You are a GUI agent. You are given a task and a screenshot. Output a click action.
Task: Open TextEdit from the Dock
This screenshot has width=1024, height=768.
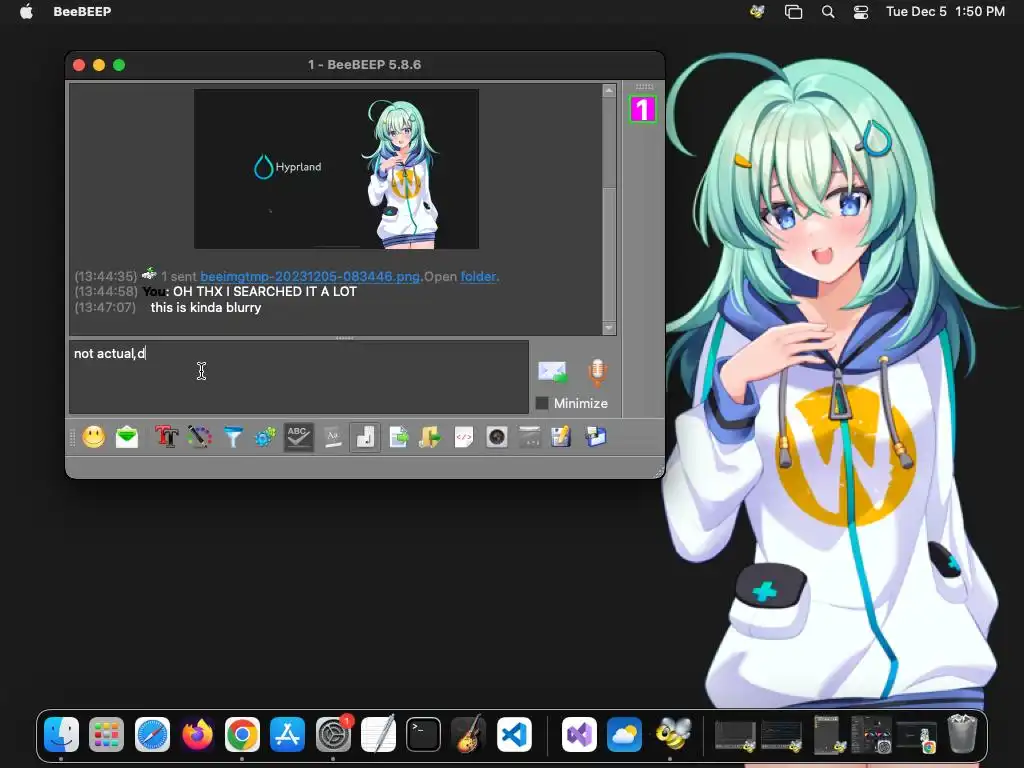tap(378, 735)
